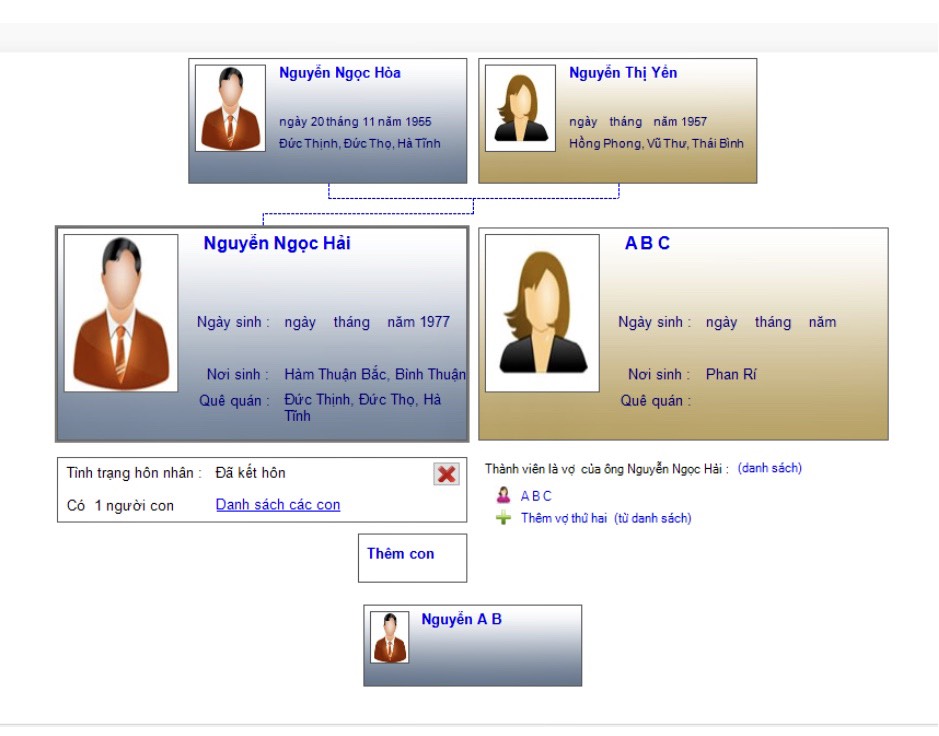The width and height of the screenshot is (939, 736).
Task: Click the red X delete marriage icon
Action: (x=446, y=474)
